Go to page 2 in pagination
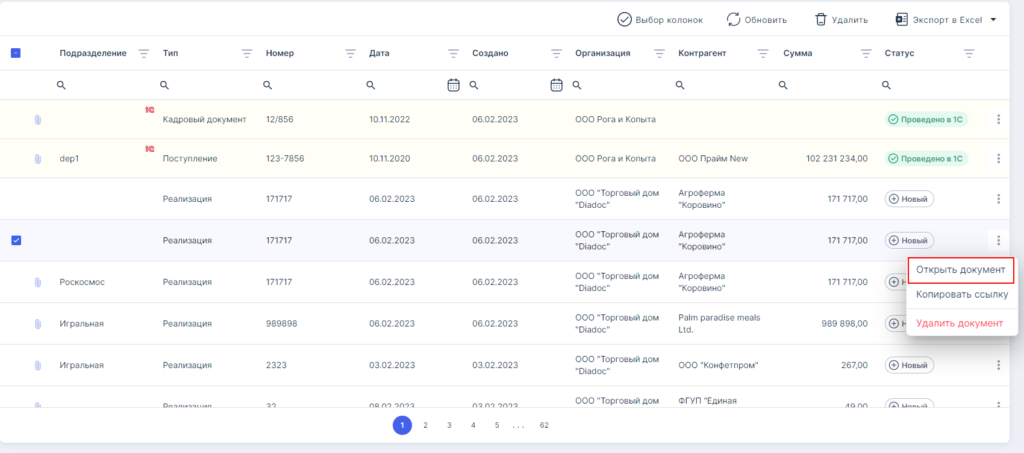This screenshot has height=453, width=1024. click(x=425, y=426)
